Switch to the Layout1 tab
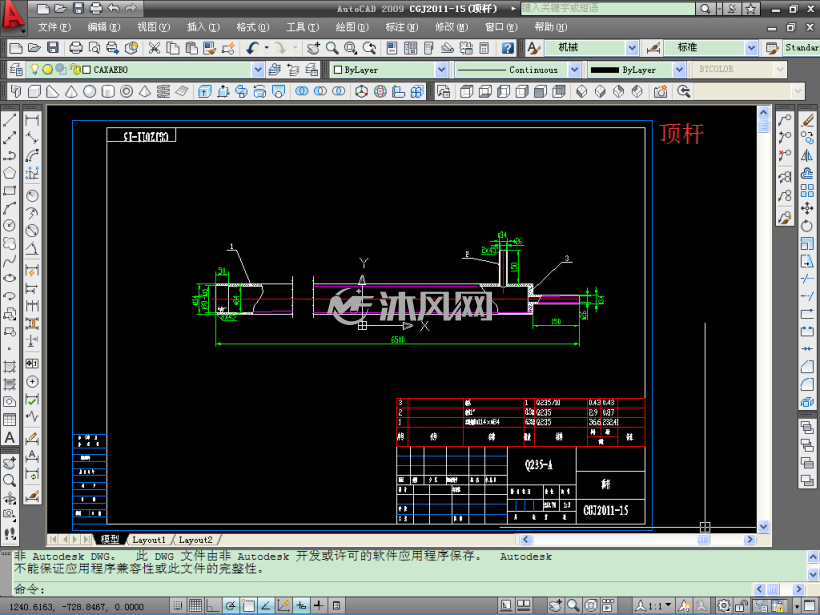Image resolution: width=820 pixels, height=615 pixels. click(x=149, y=539)
